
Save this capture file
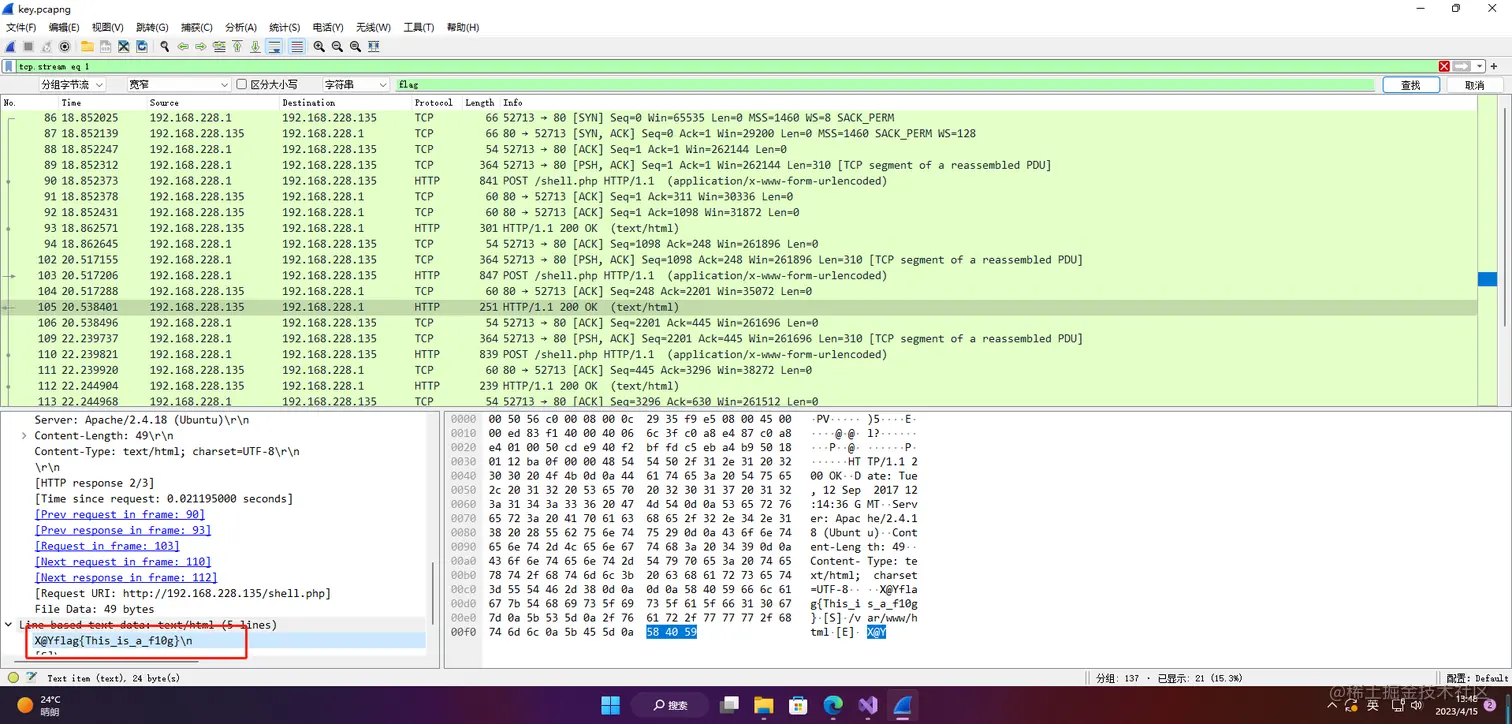[x=105, y=46]
